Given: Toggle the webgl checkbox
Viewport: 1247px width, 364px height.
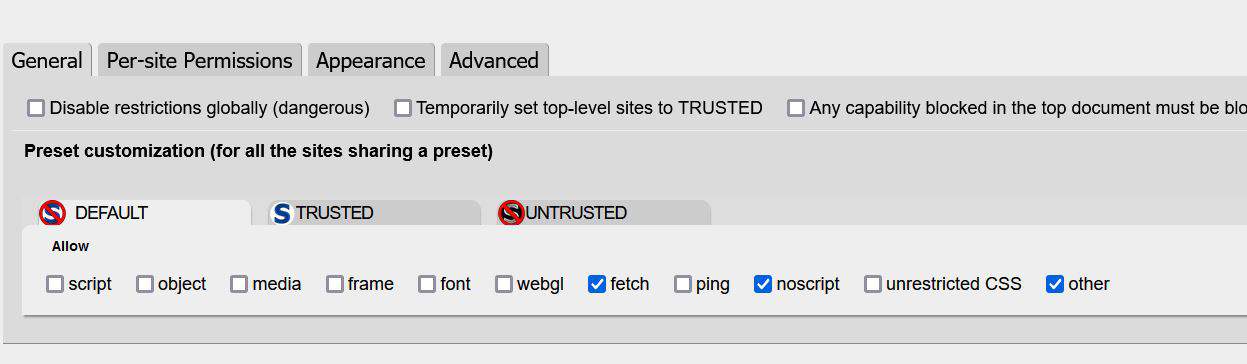Looking at the screenshot, I should (504, 284).
